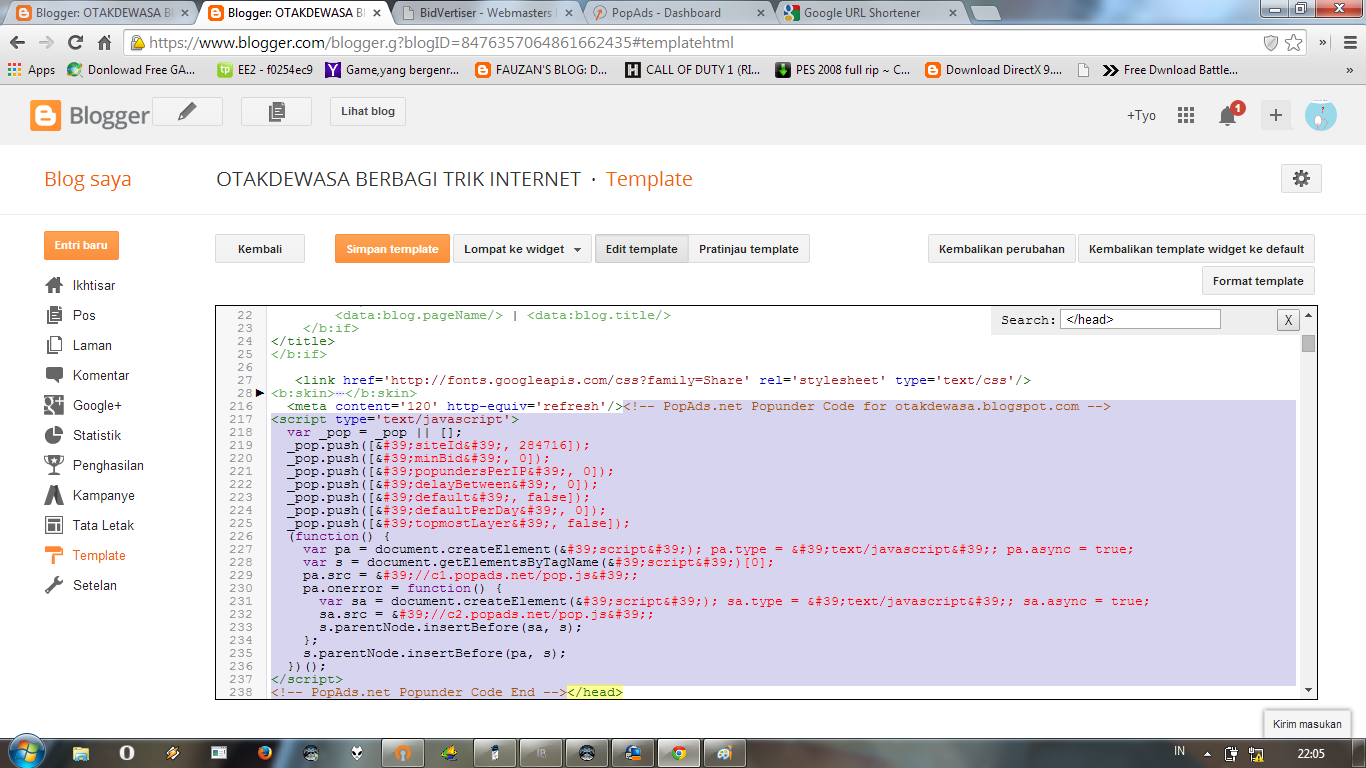This screenshot has width=1366, height=768.
Task: Click the Kirim masukan feedback button
Action: click(1308, 724)
